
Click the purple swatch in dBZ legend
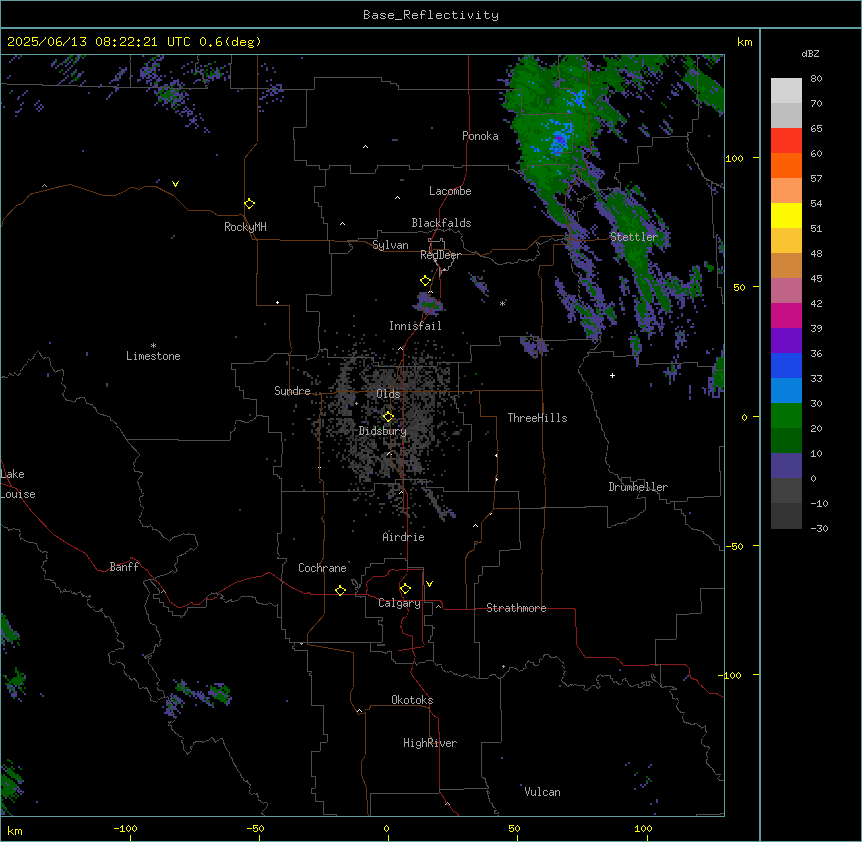click(786, 341)
